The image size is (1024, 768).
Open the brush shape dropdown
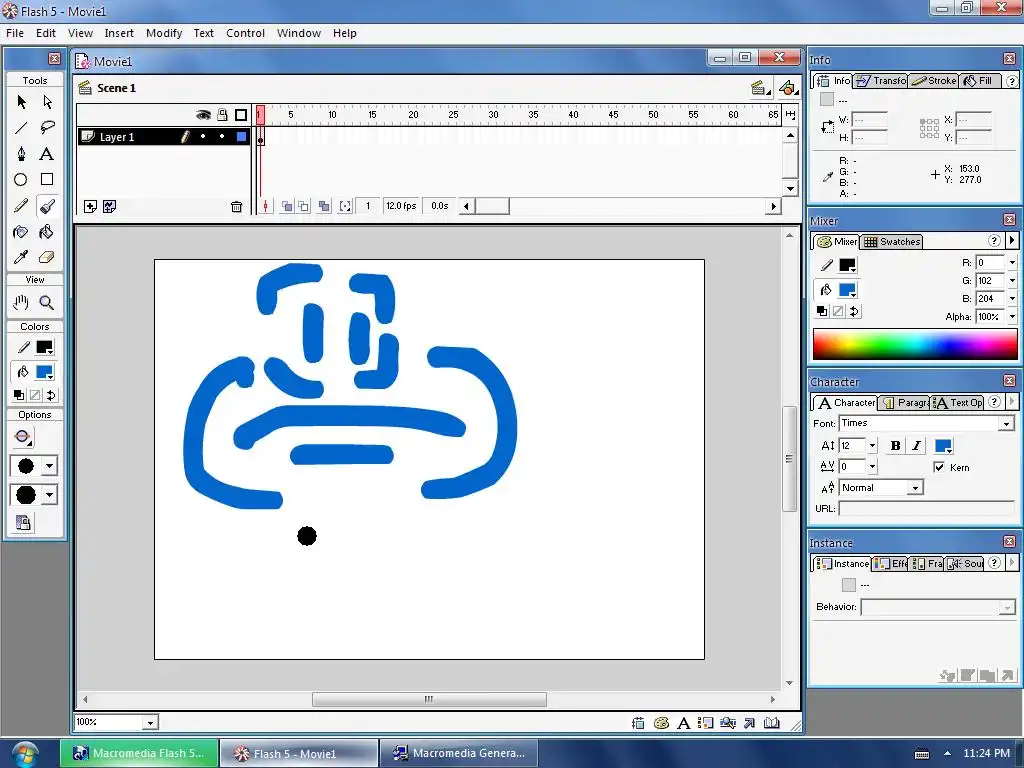click(x=50, y=495)
